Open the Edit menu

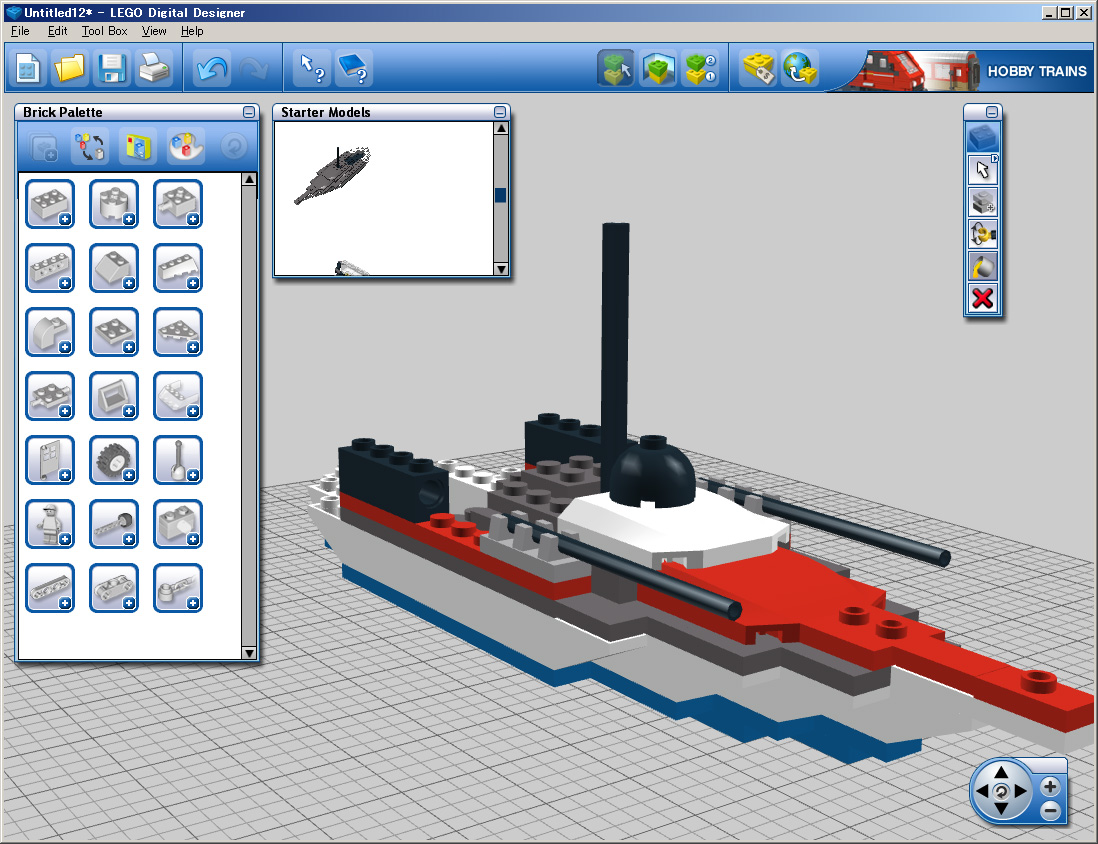point(57,31)
